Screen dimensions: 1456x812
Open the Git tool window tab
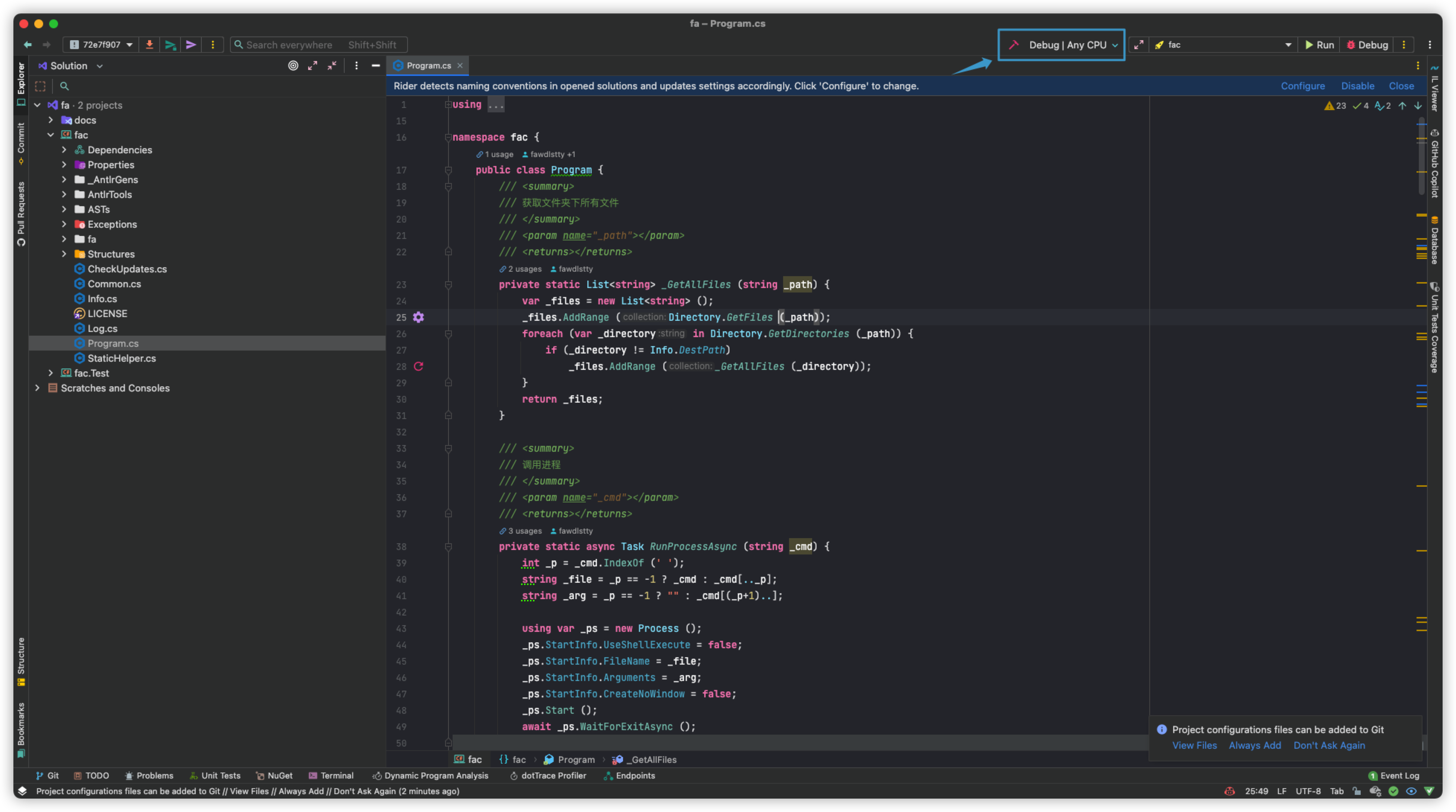click(47, 775)
